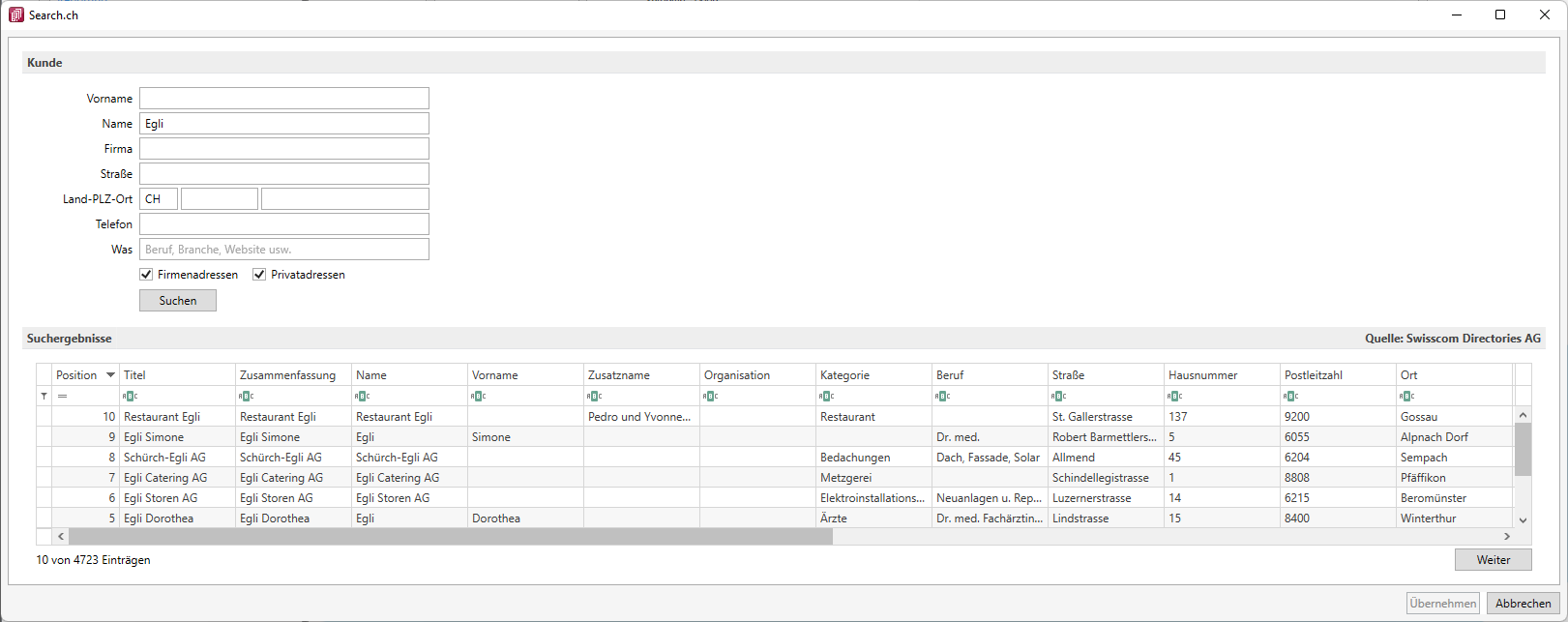Select the Alpnach Dorf town cell
This screenshot has width=1568, height=622.
1455,437
